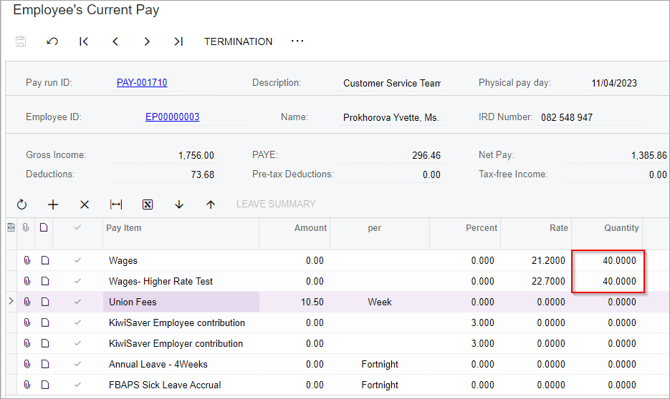Image resolution: width=670 pixels, height=399 pixels.
Task: Click notes document column header icon
Action: 44,228
